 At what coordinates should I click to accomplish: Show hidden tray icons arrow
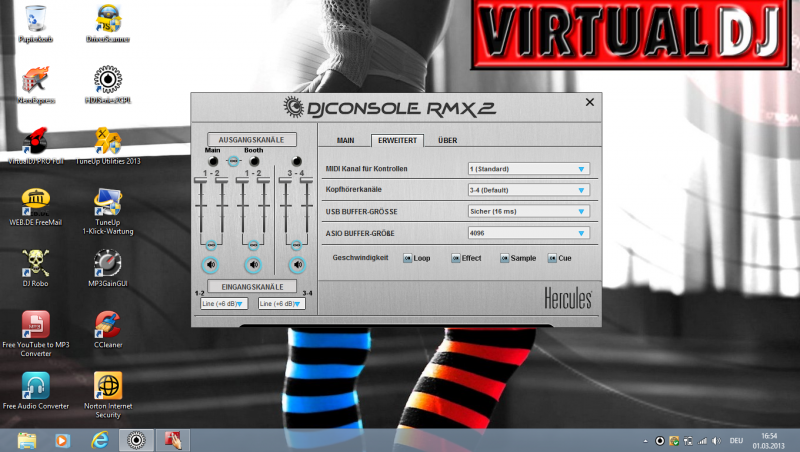click(645, 441)
